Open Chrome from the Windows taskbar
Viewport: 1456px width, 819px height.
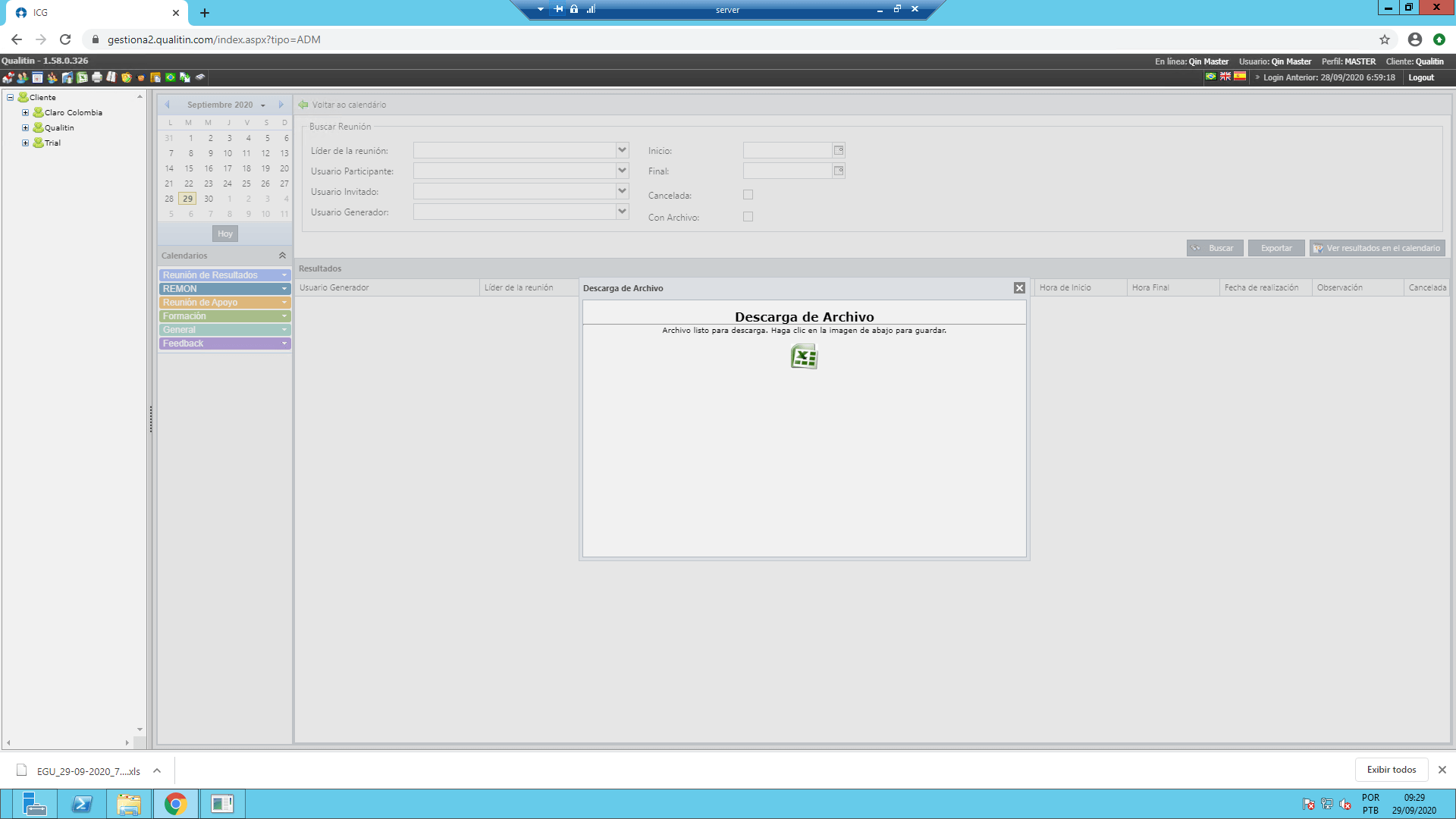point(176,804)
